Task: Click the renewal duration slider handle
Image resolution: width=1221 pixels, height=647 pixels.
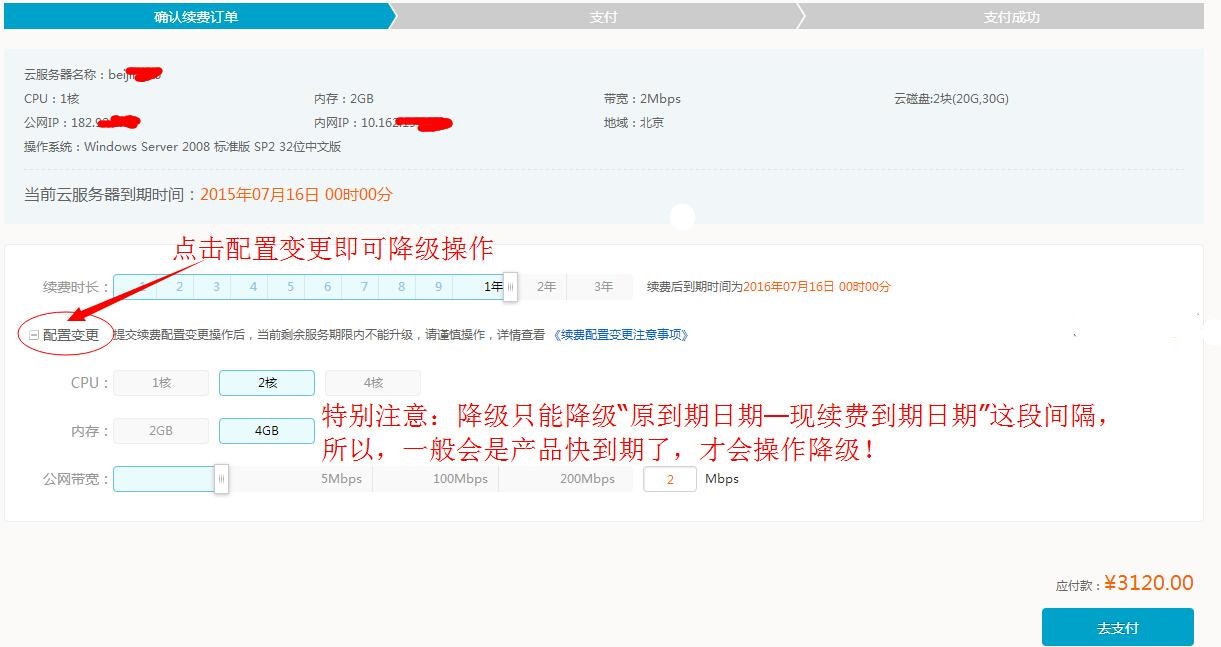Action: coord(510,287)
